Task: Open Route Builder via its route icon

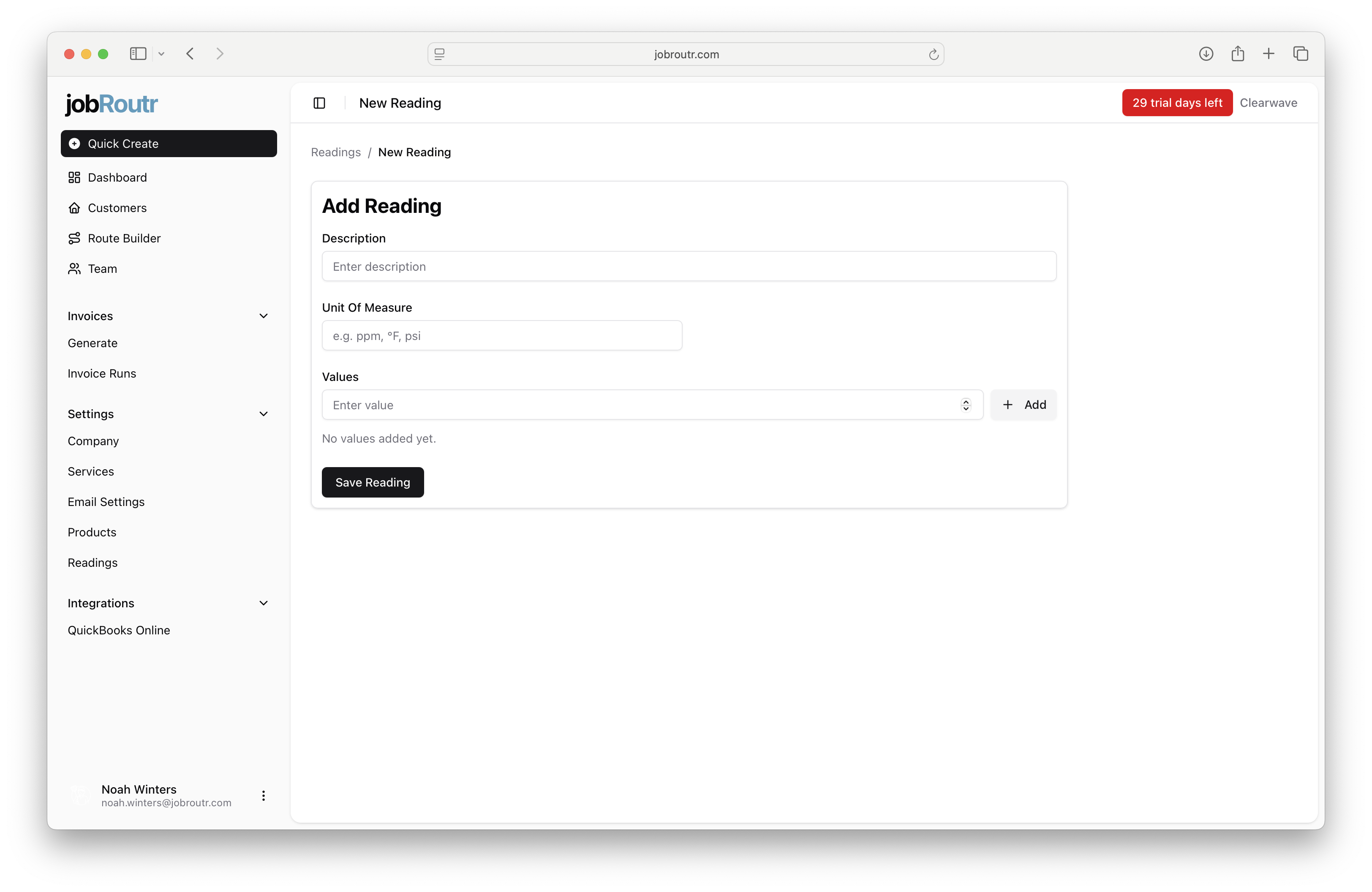Action: click(x=76, y=238)
